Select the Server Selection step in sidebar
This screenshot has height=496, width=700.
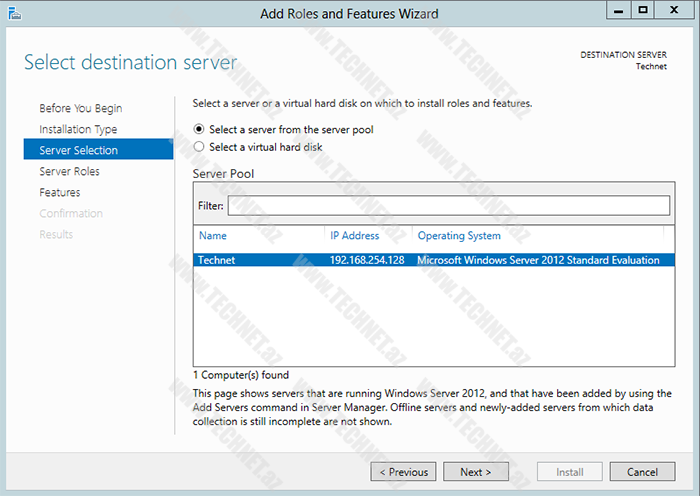(78, 150)
